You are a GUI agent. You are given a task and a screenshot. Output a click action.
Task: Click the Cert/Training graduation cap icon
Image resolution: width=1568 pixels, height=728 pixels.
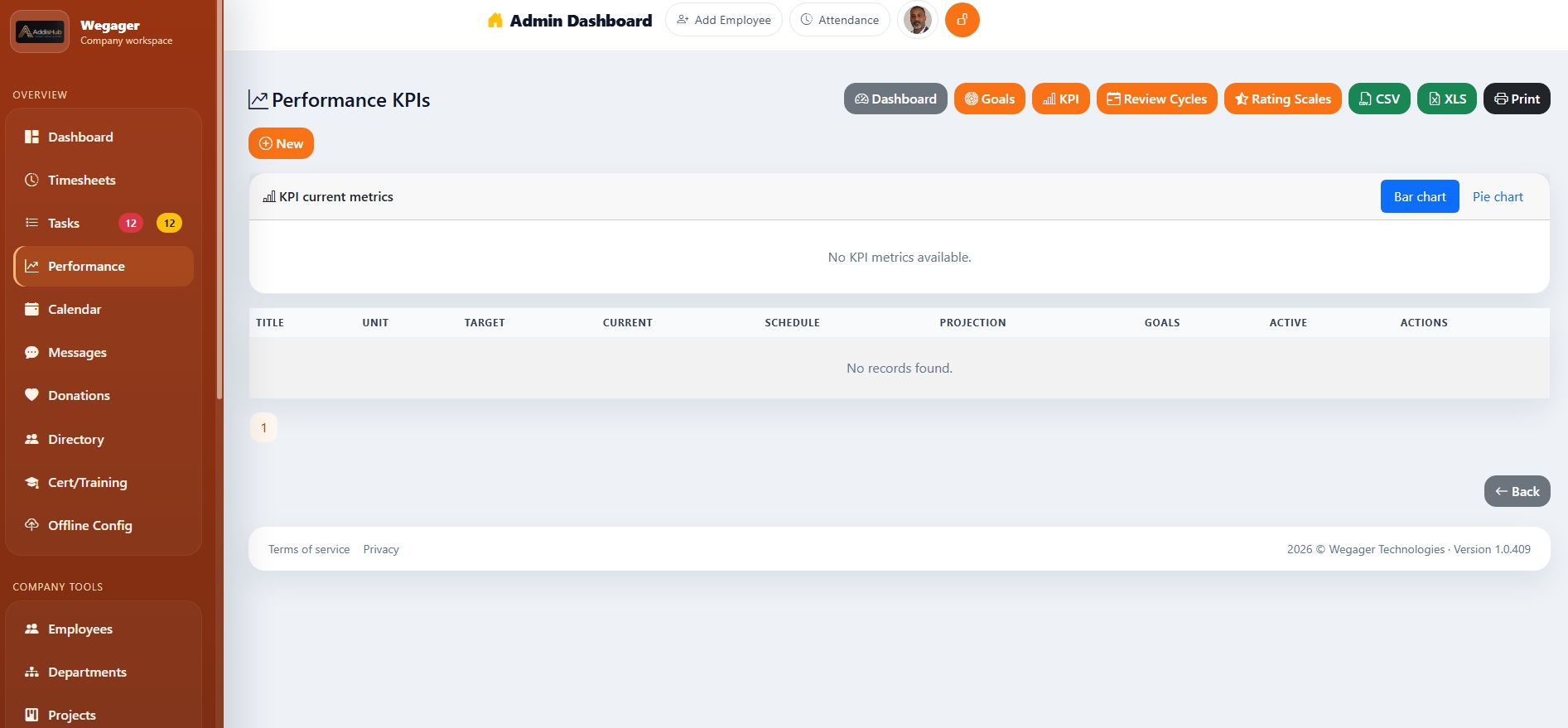[x=31, y=482]
